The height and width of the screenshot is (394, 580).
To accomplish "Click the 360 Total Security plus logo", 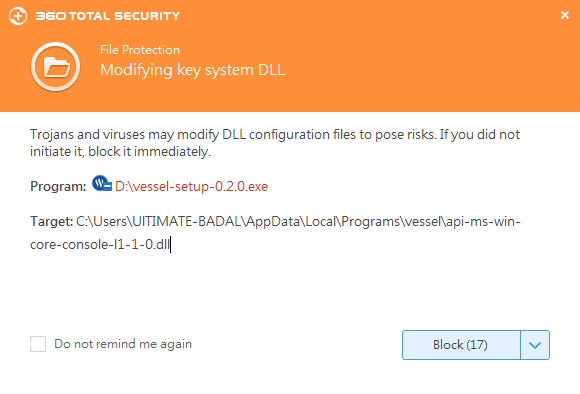I will click(x=18, y=16).
